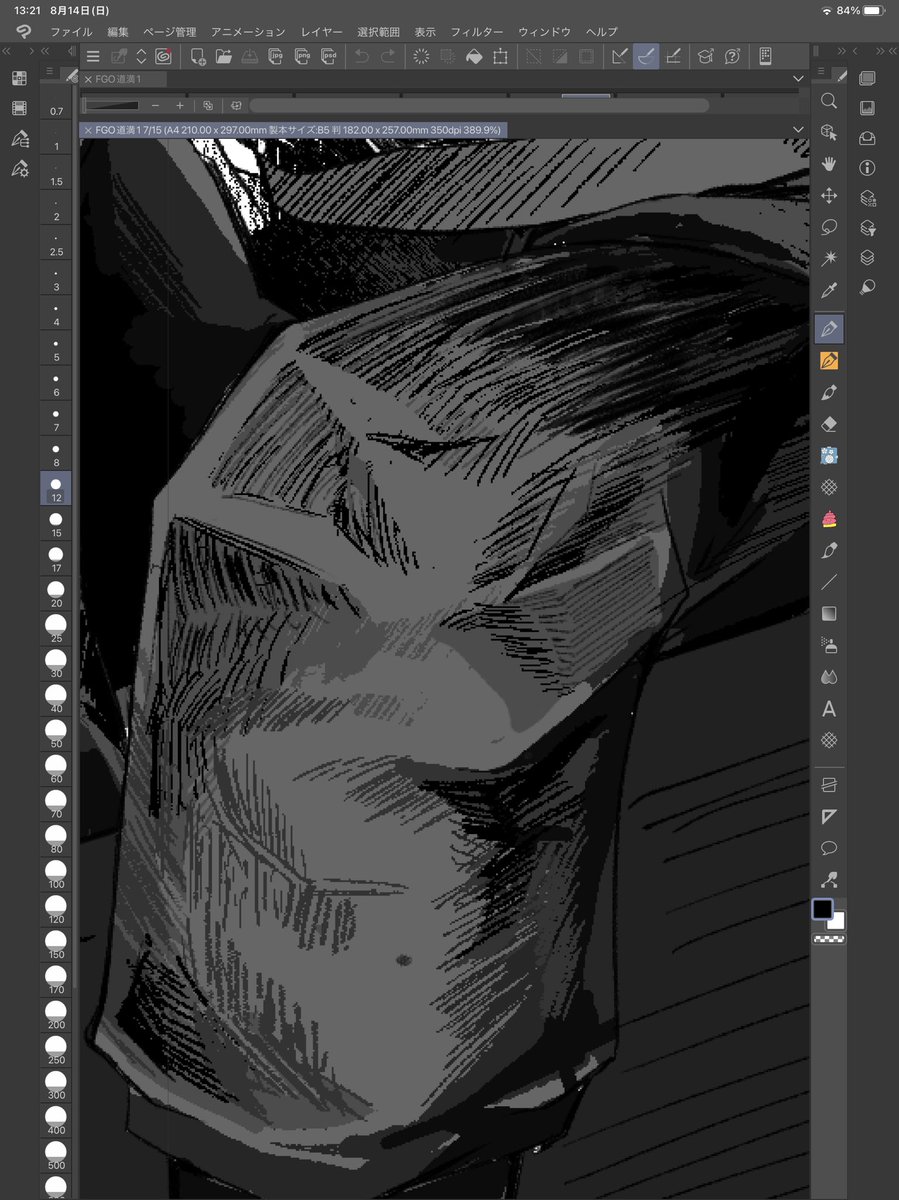This screenshot has height=1200, width=899.
Task: Open the フィルター menu
Action: click(x=475, y=32)
